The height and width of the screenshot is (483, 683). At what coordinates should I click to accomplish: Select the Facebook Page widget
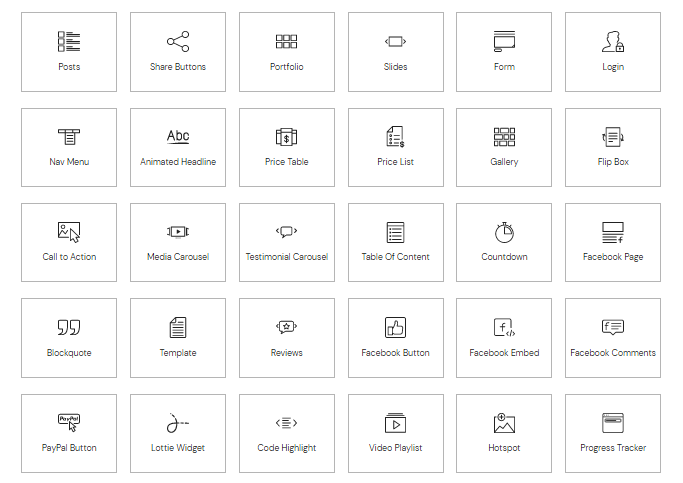tap(613, 242)
